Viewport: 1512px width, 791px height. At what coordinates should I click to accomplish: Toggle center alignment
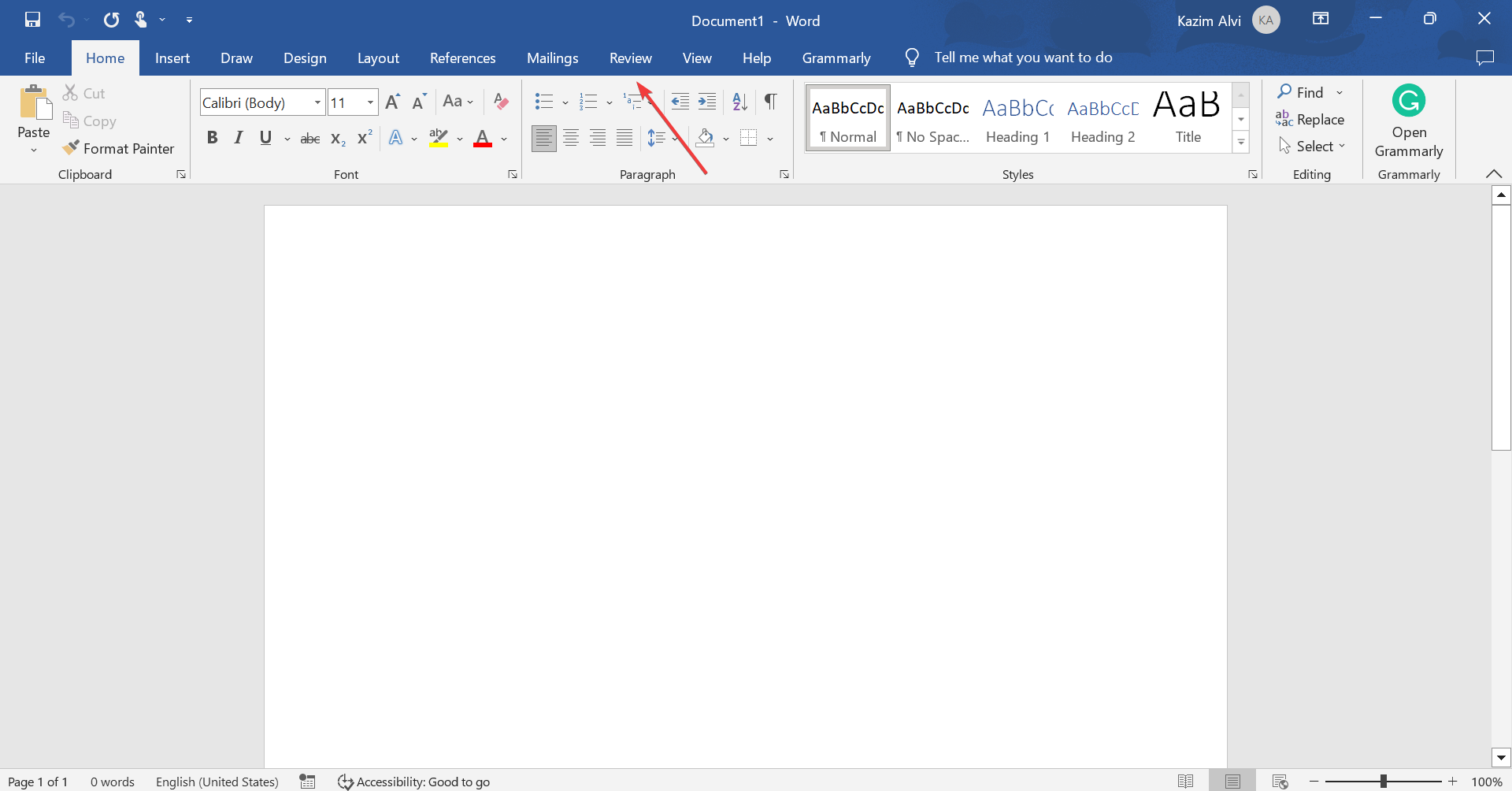point(571,138)
